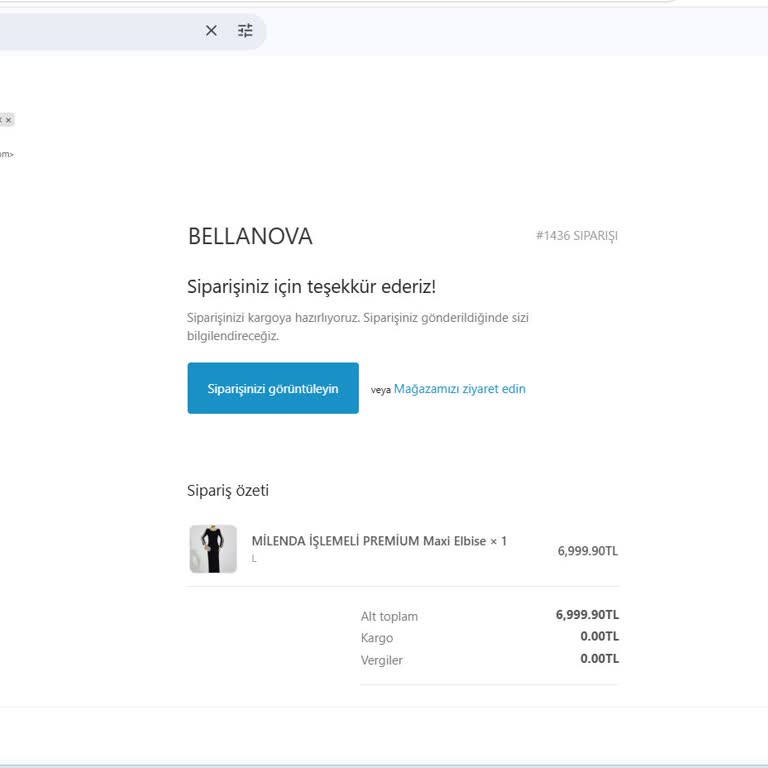
Task: Open the Mağazamızı ziyaret edin link
Action: 459,389
